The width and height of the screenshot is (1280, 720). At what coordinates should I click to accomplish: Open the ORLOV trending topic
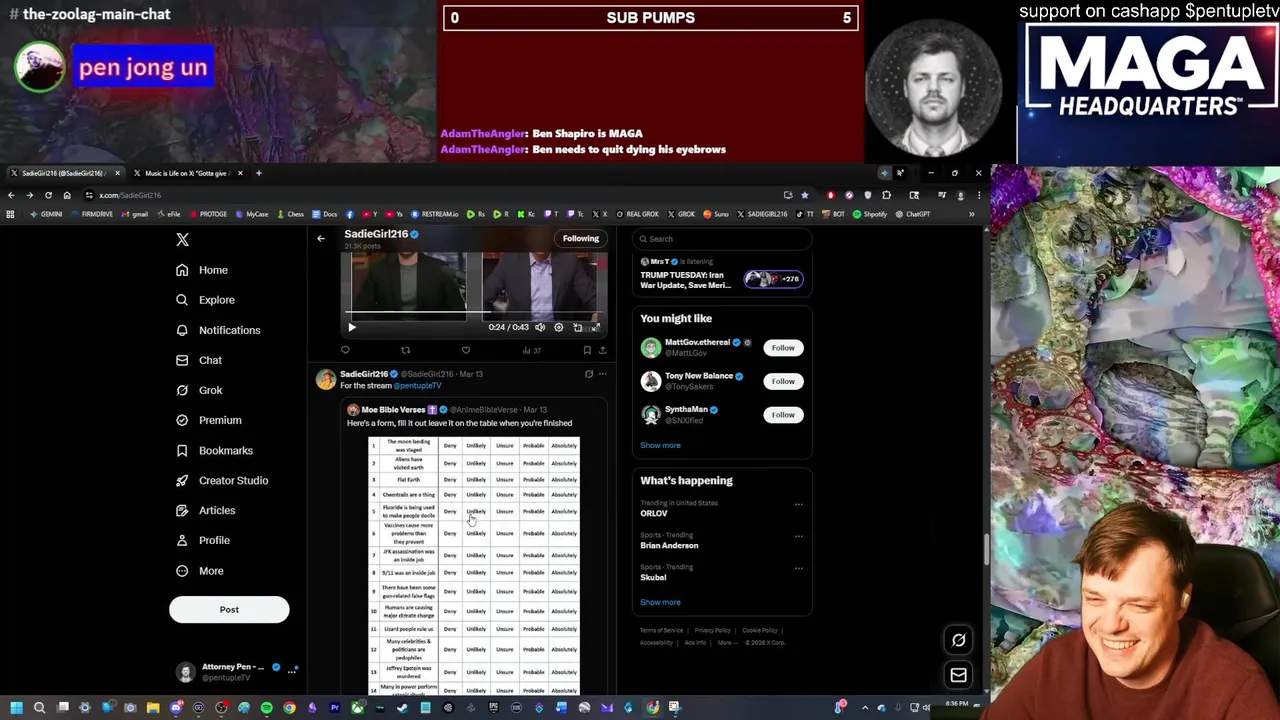pyautogui.click(x=654, y=513)
